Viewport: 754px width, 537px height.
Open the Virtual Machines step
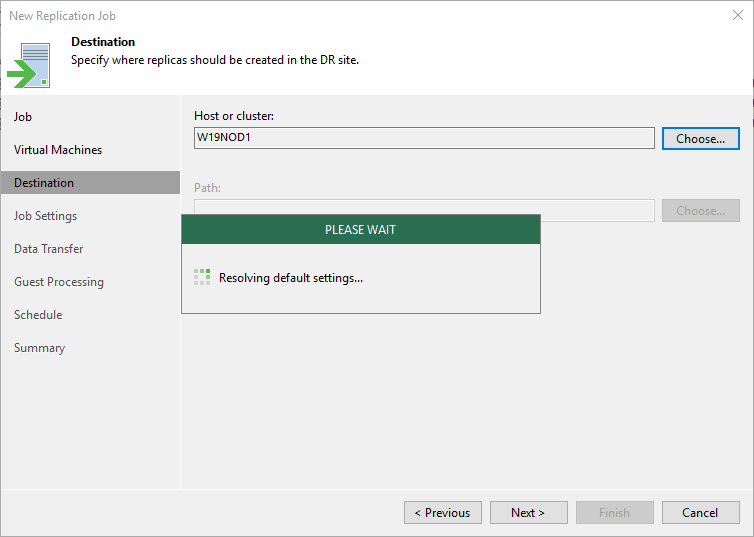(58, 150)
